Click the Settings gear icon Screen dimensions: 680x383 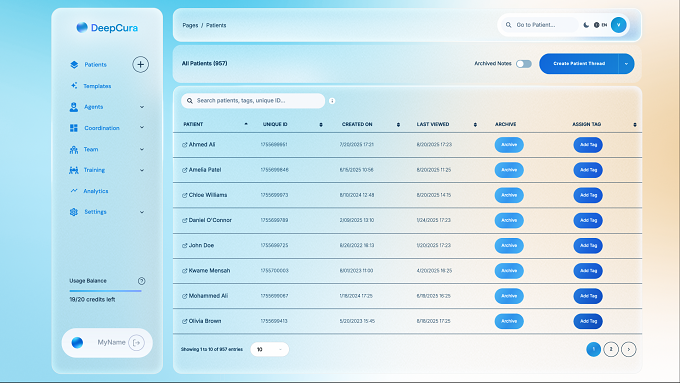coord(74,212)
